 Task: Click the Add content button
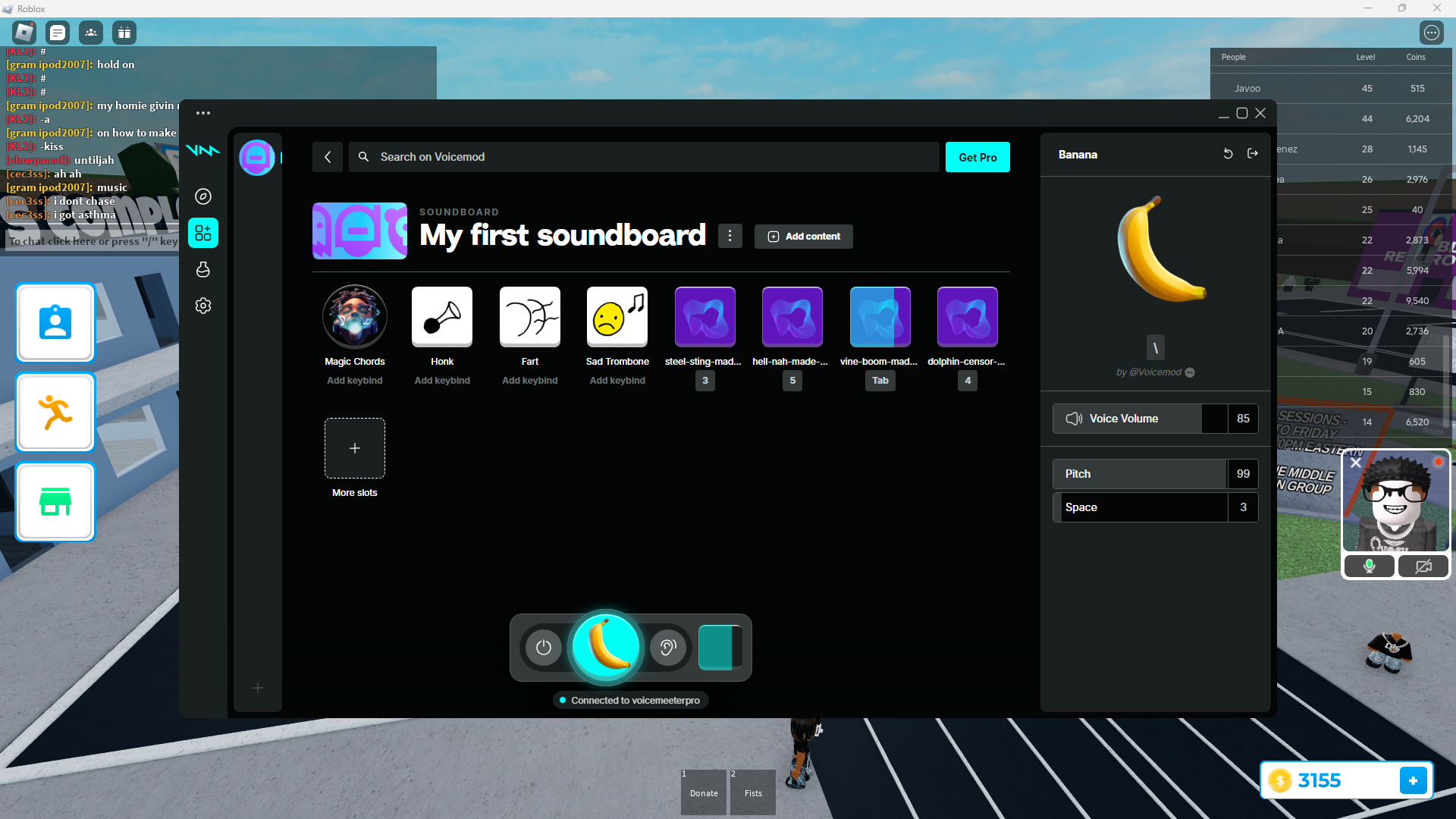804,237
